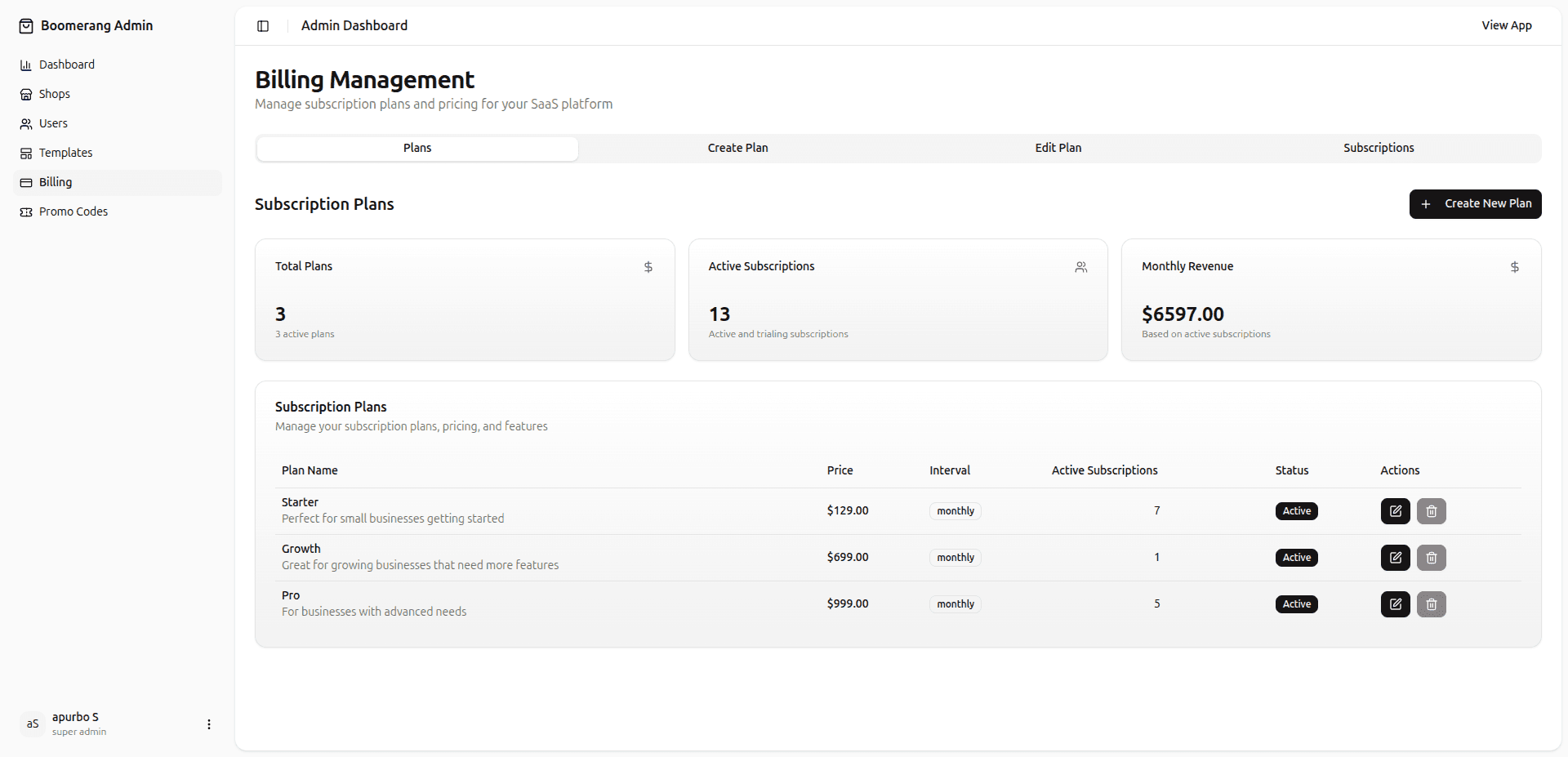The image size is (1568, 757).
Task: Click the View App link
Action: pos(1507,26)
